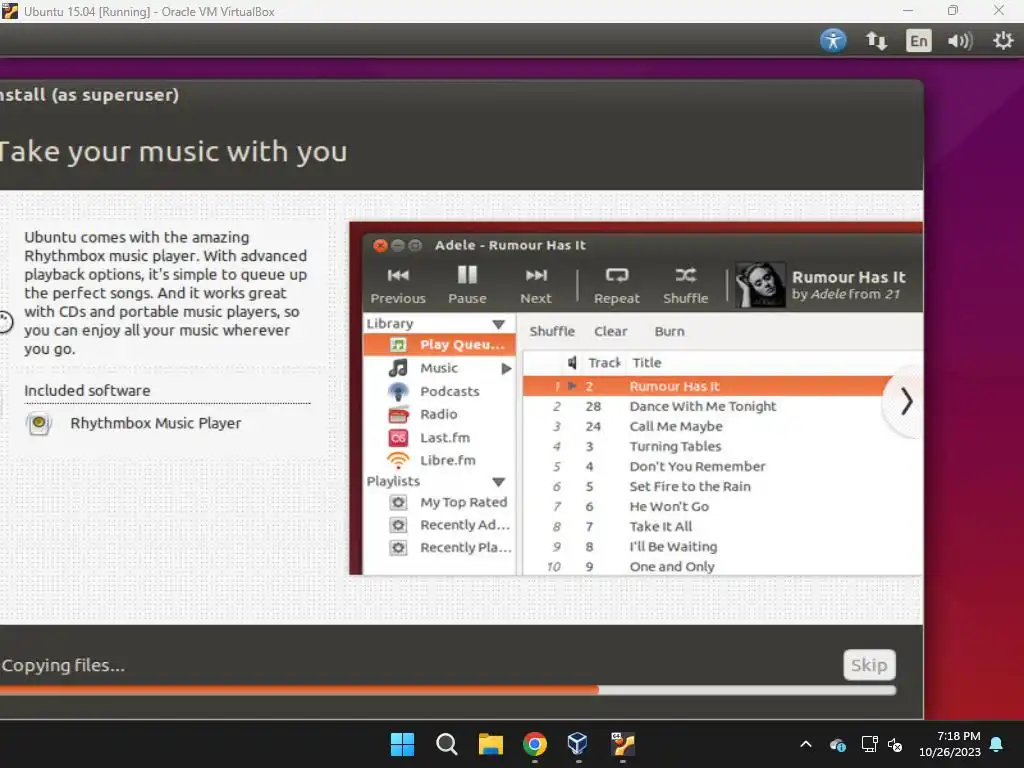This screenshot has width=1024, height=768.
Task: Click the VirtualBox cube taskbar icon
Action: [x=578, y=743]
